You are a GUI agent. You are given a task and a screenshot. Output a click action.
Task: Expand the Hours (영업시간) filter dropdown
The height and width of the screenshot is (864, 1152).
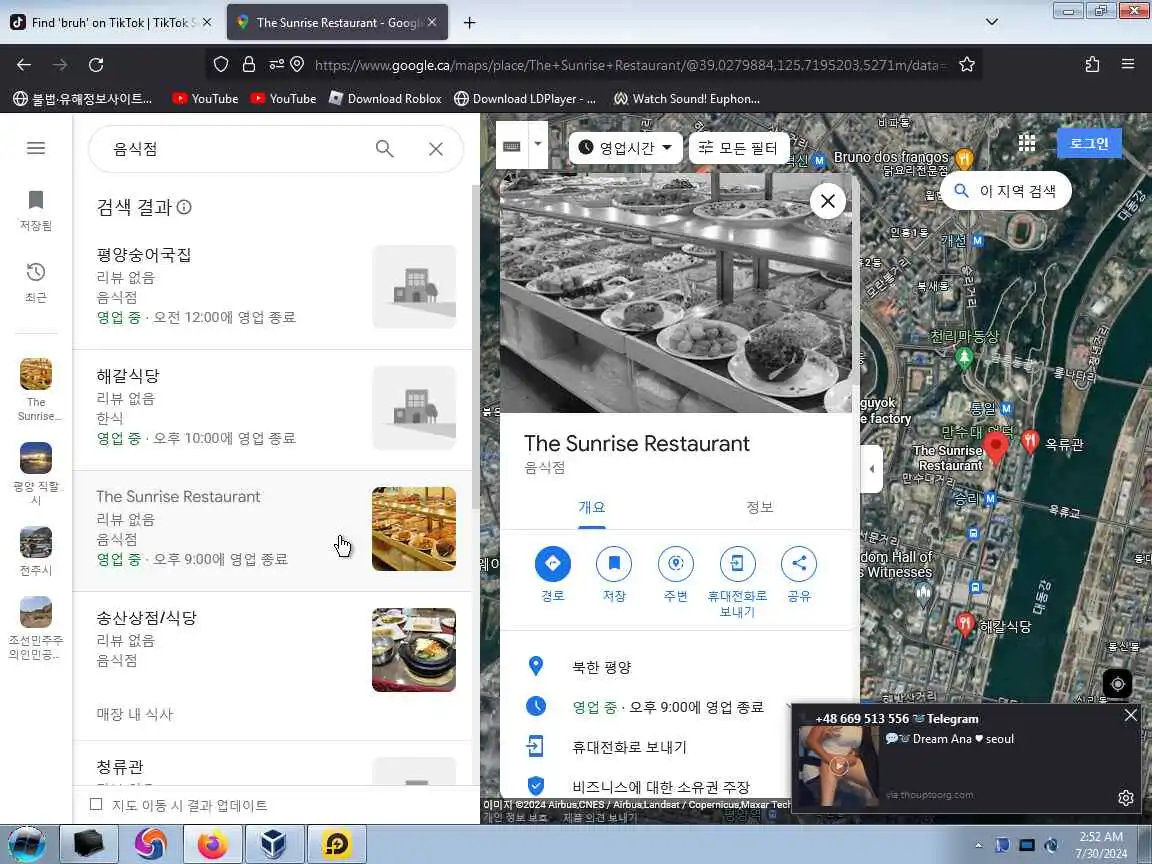coord(625,148)
